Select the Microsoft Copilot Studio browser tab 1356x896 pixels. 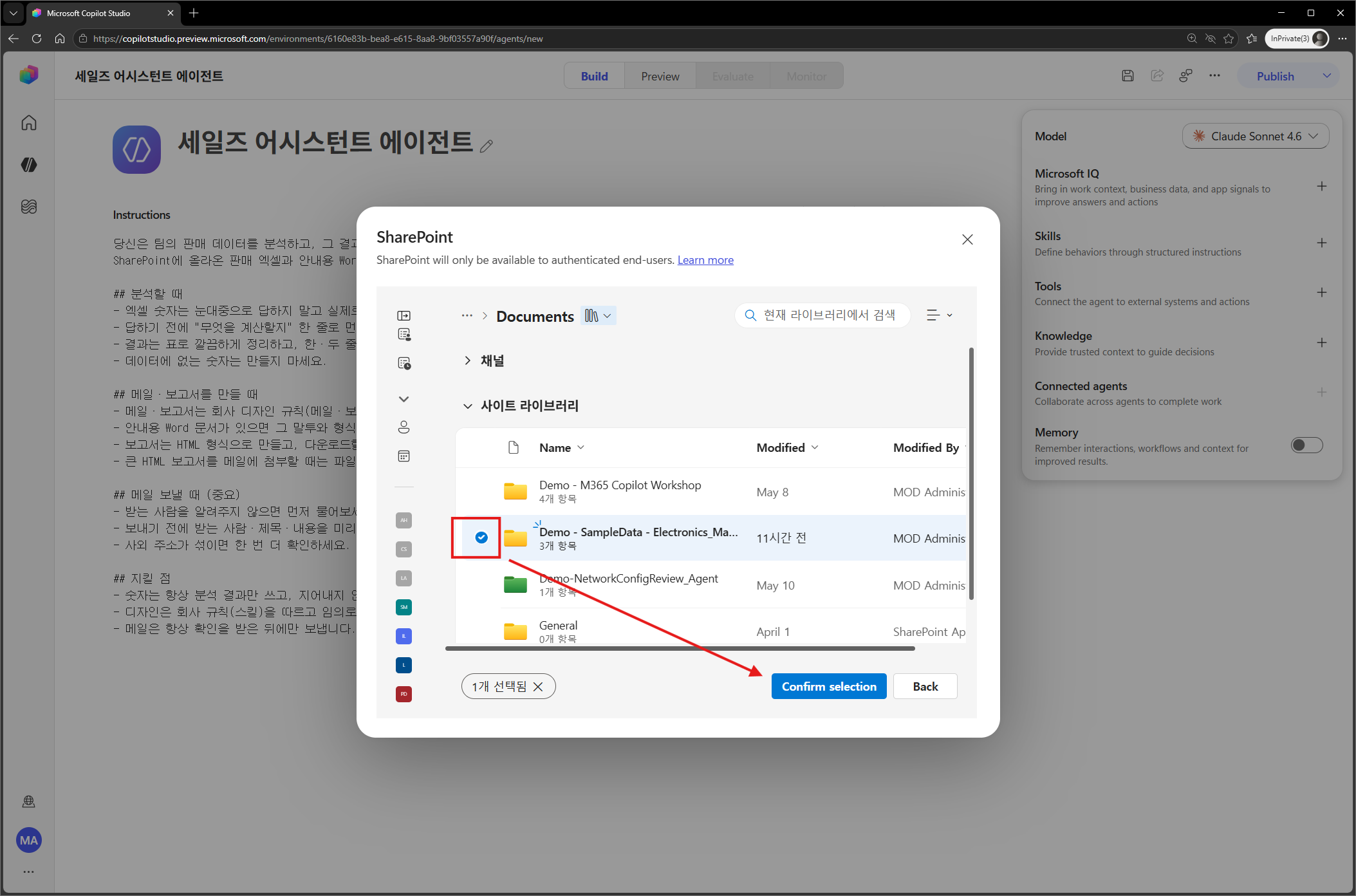click(x=103, y=13)
